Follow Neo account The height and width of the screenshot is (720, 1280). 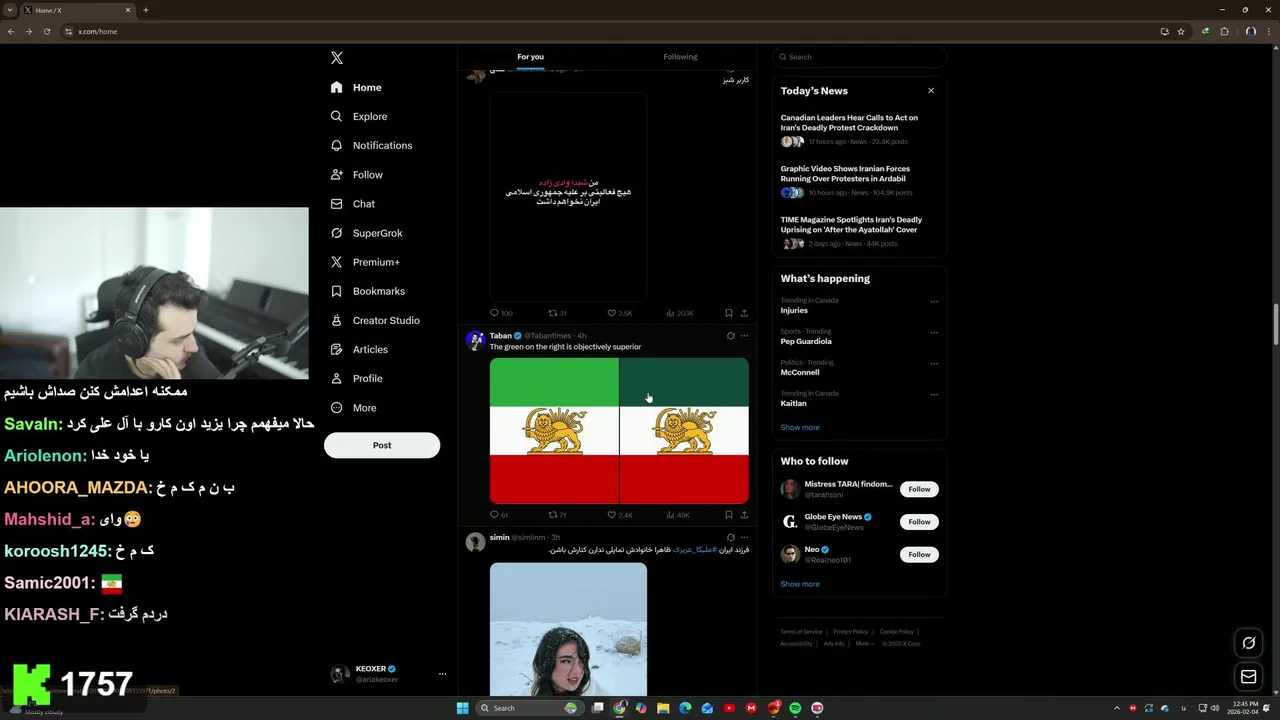919,554
